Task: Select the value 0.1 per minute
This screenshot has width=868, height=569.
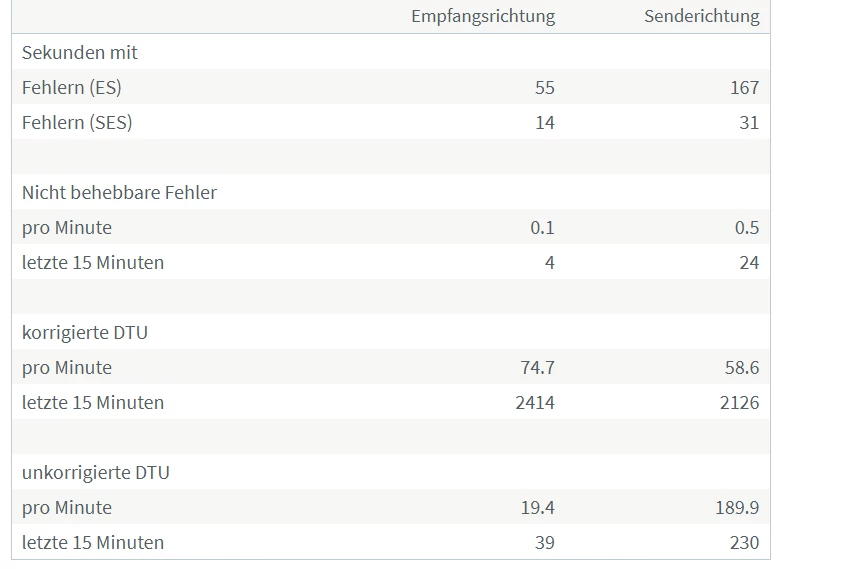Action: point(542,227)
